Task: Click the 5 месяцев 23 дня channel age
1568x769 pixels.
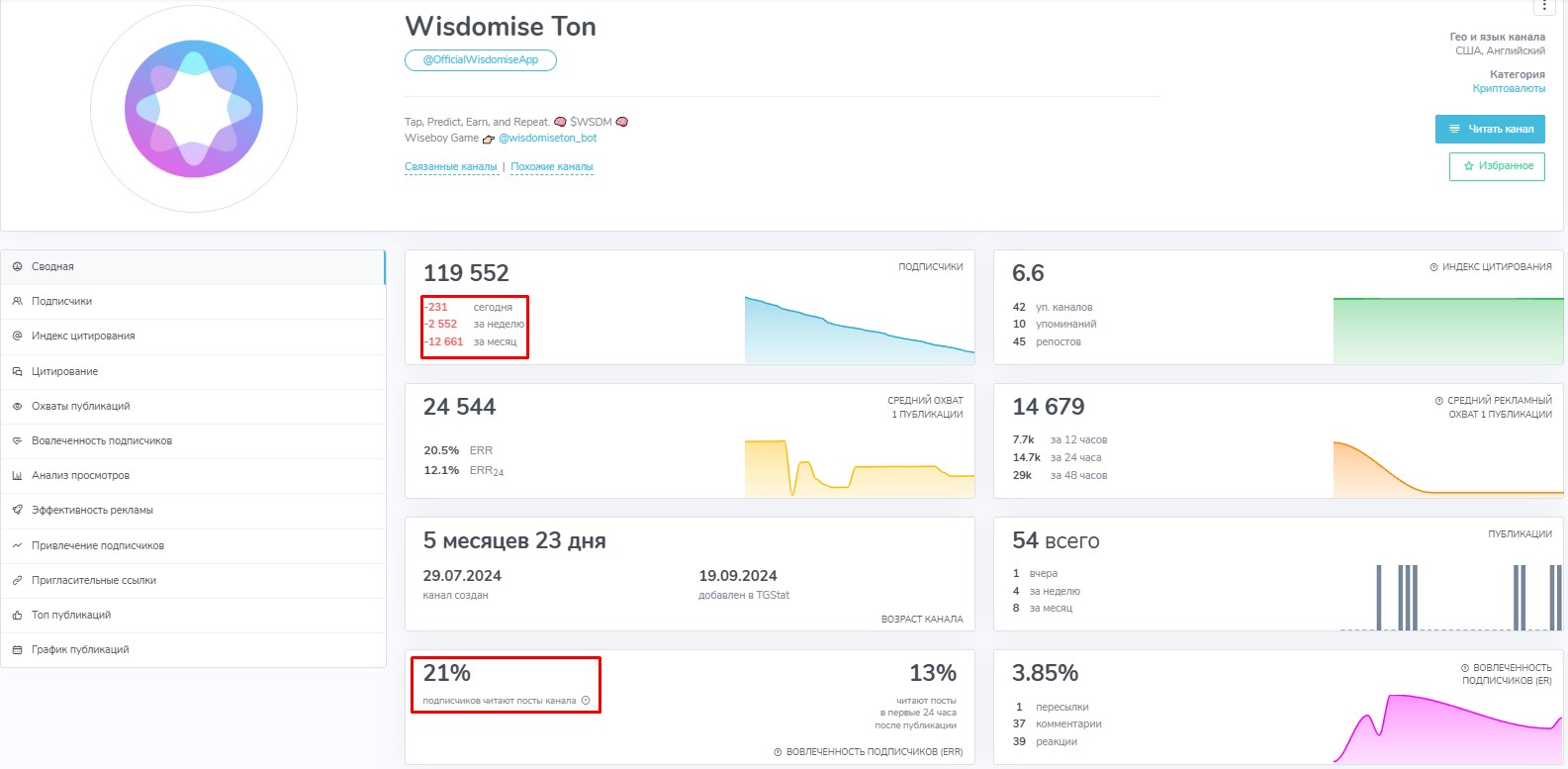Action: 514,541
